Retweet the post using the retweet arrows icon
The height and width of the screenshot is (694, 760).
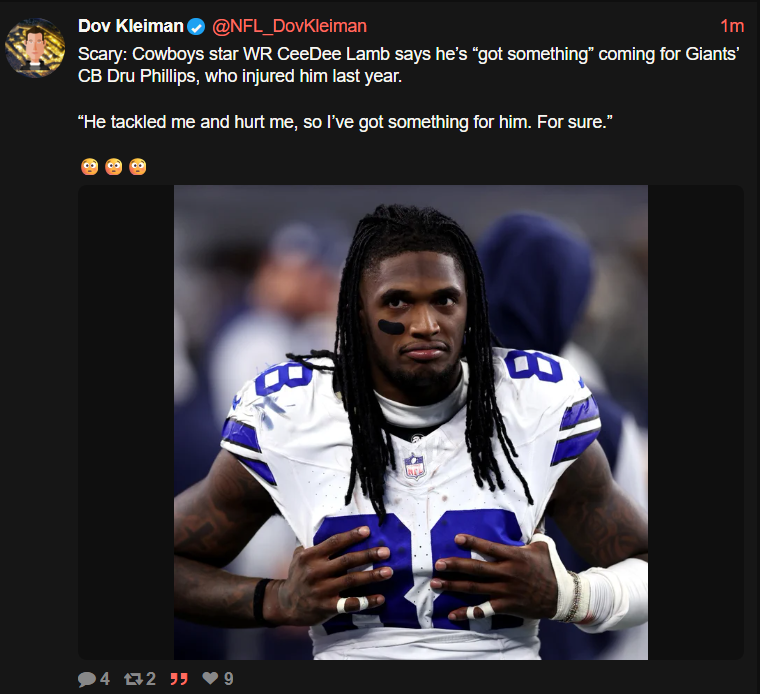point(133,678)
